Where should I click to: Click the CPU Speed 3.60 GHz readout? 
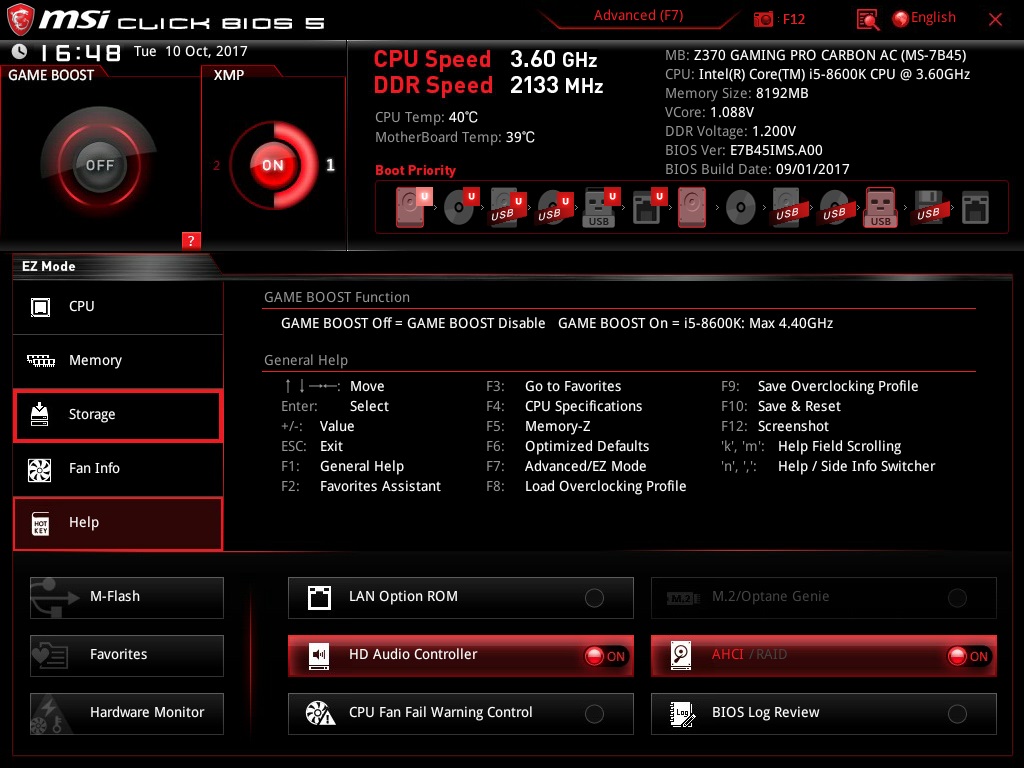pyautogui.click(x=485, y=59)
